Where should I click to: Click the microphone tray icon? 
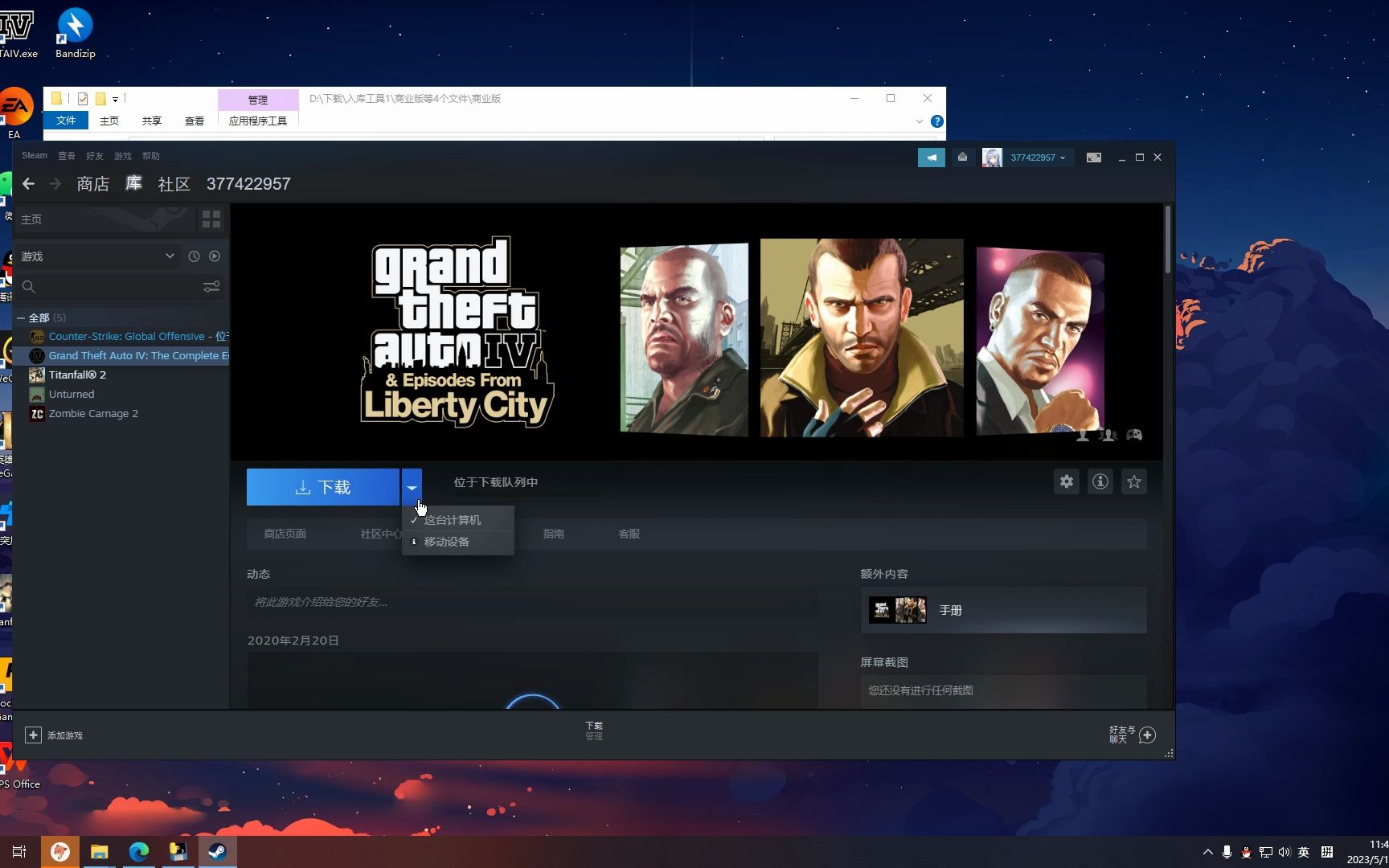(1227, 852)
